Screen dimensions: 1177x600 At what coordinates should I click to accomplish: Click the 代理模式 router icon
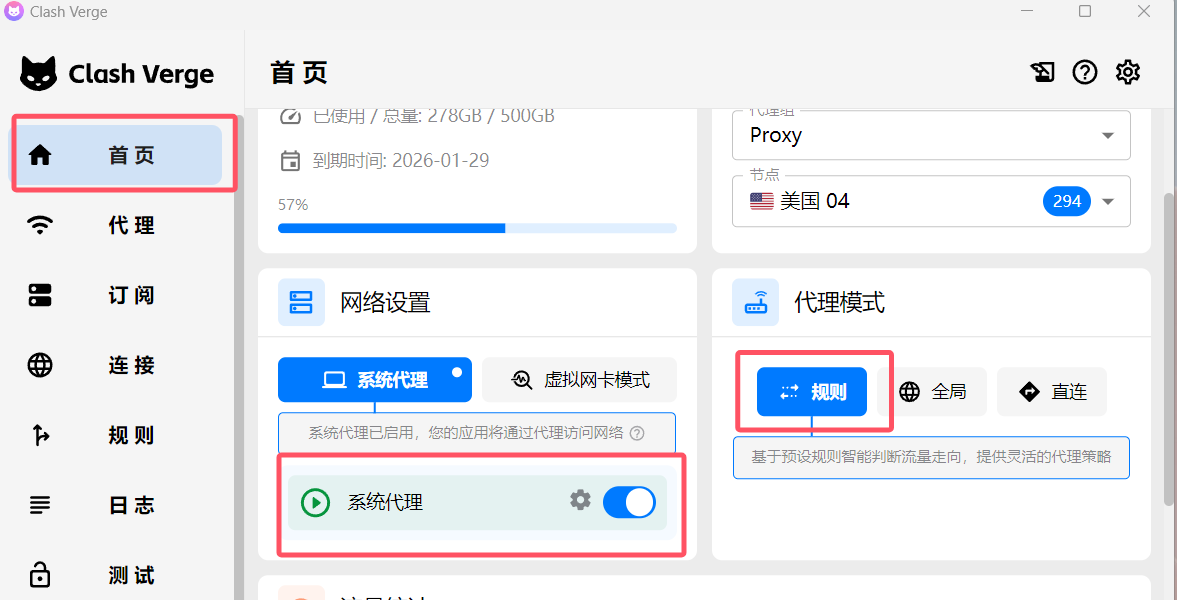pyautogui.click(x=755, y=302)
